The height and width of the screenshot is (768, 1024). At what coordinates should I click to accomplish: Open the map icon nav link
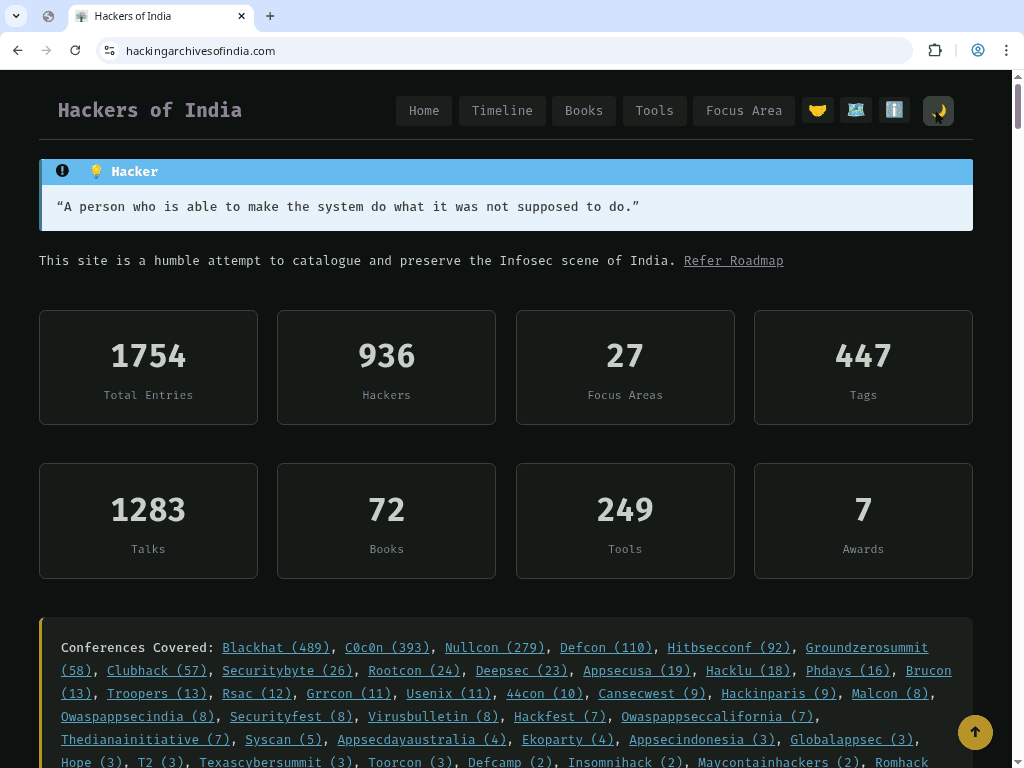pyautogui.click(x=856, y=110)
